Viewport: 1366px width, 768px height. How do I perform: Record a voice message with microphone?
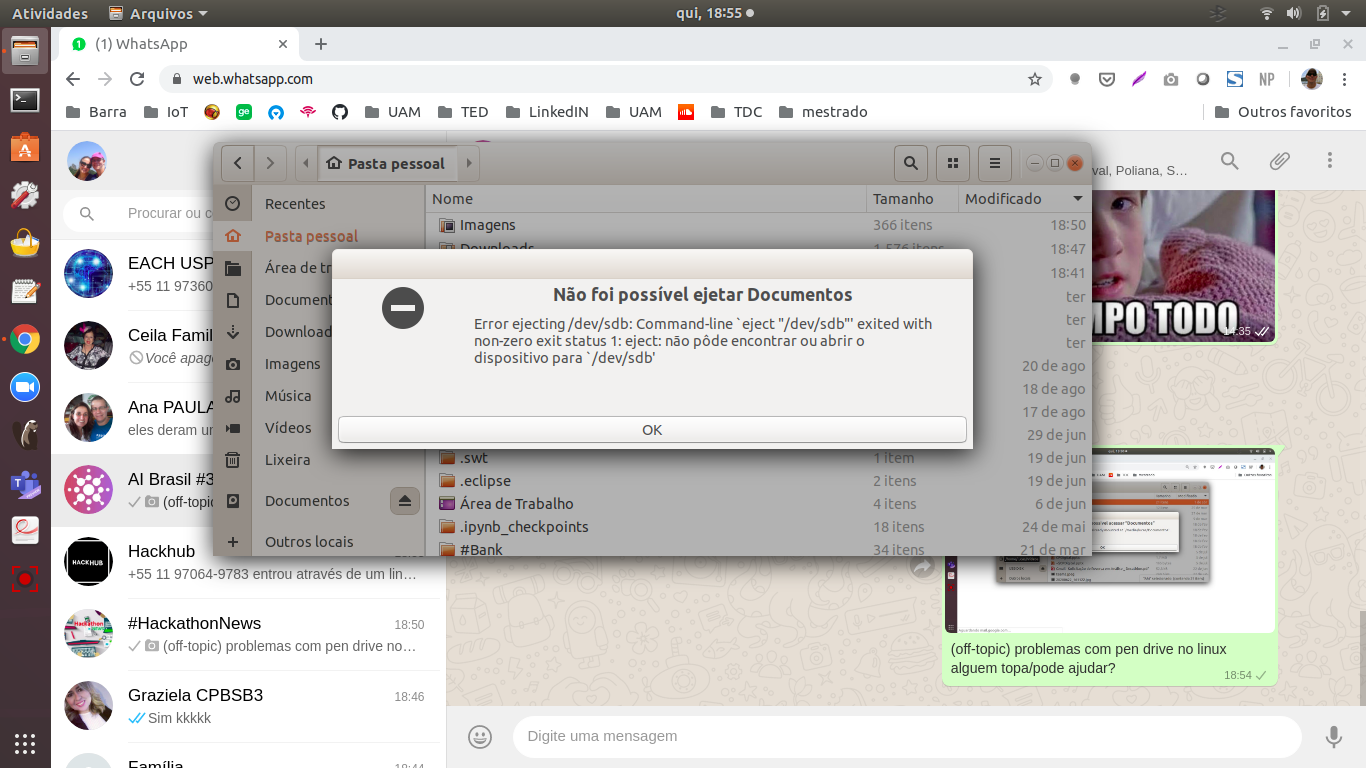coord(1333,737)
